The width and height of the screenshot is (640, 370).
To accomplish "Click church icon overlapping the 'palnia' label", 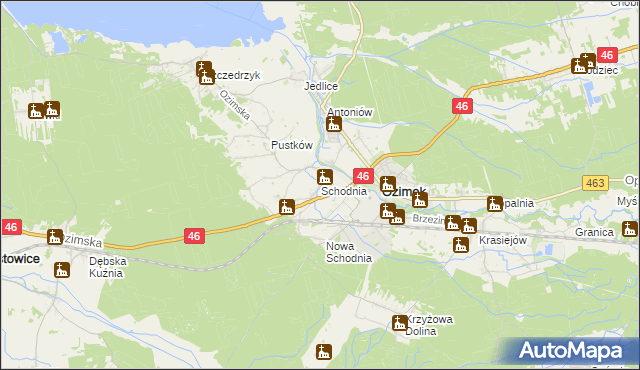I will coord(495,204).
